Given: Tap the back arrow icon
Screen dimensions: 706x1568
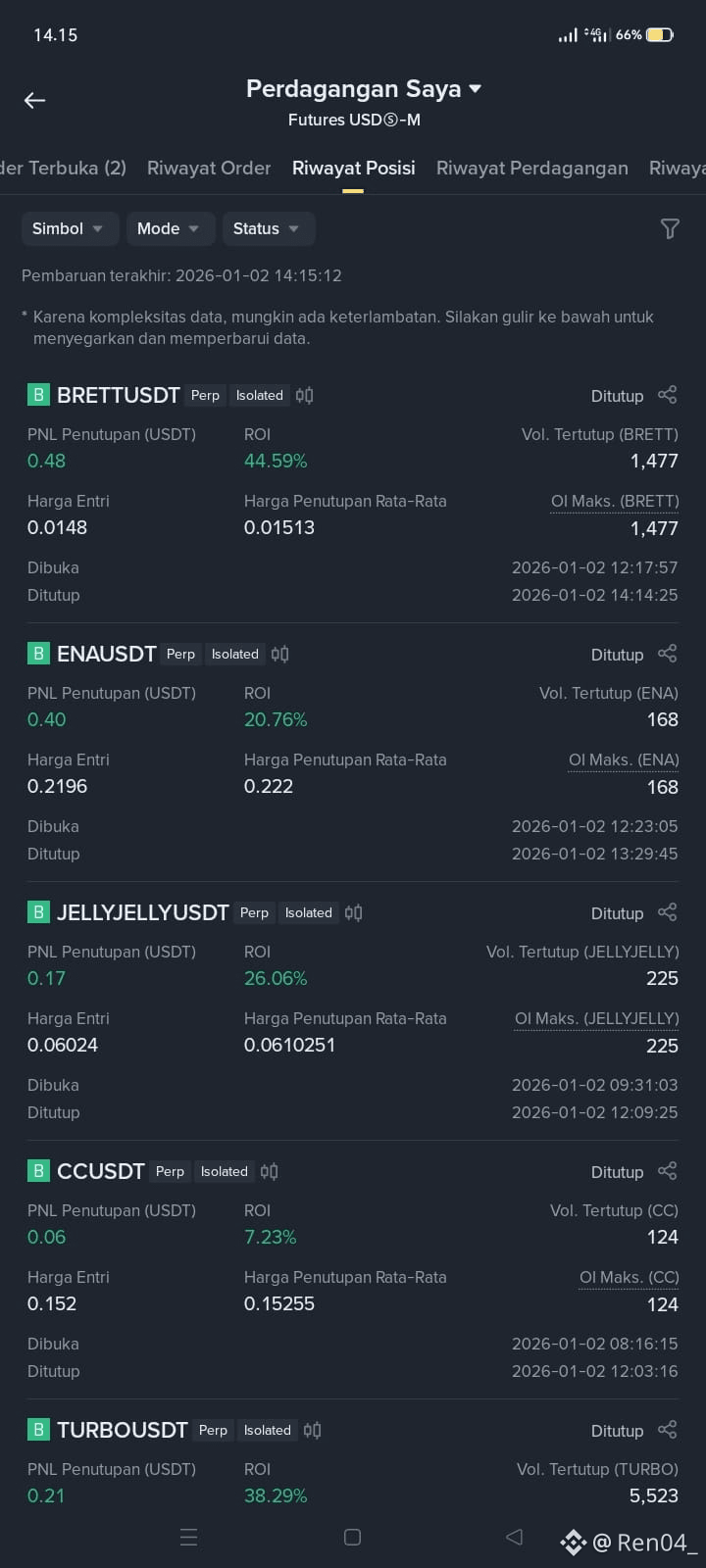Looking at the screenshot, I should pos(34,100).
